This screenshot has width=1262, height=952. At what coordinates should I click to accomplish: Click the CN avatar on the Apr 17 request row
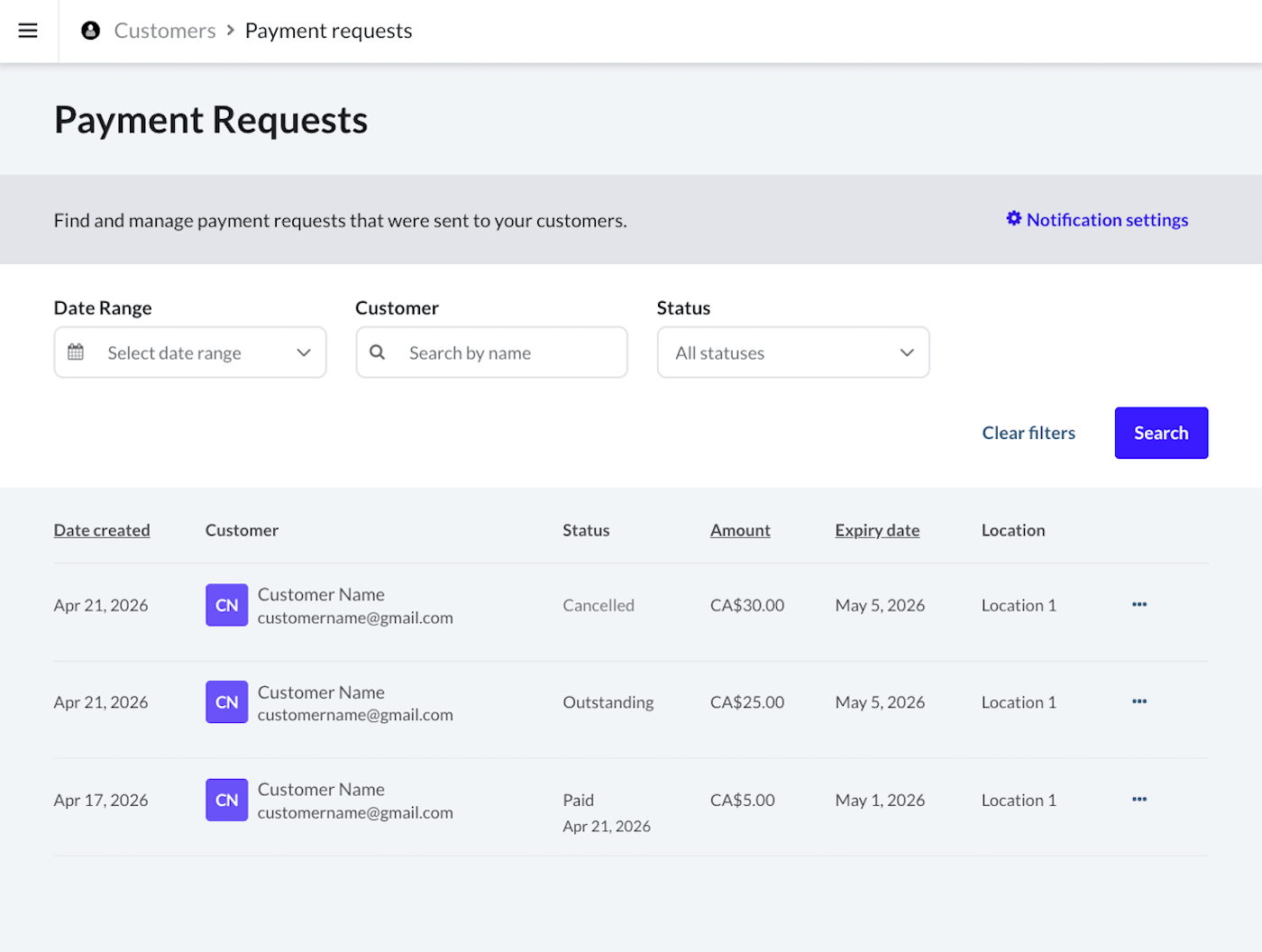(226, 800)
